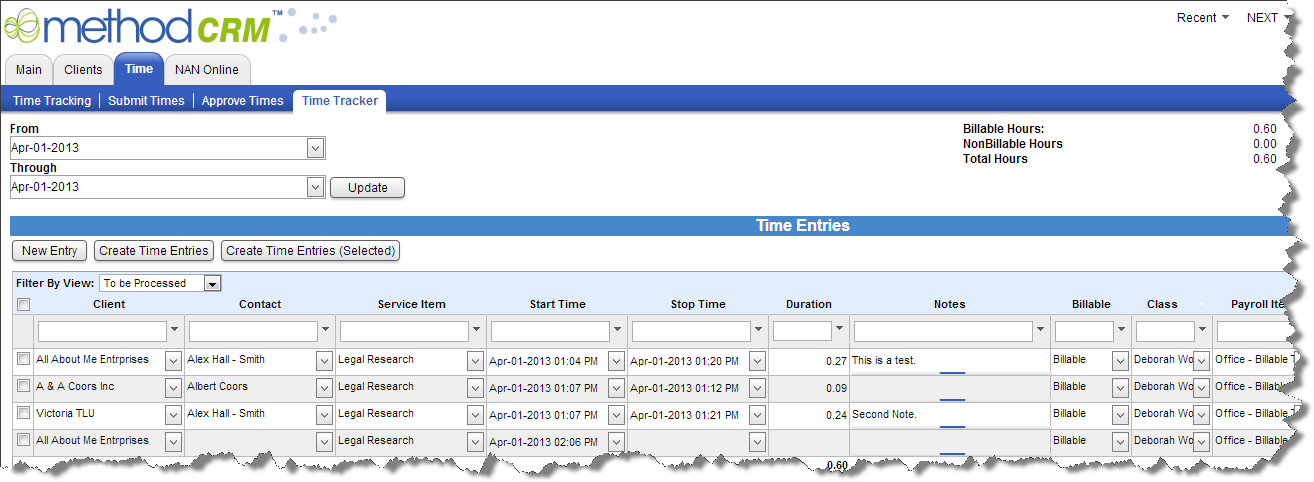This screenshot has height=482, width=1314.
Task: Open filter arrow under Notes column
Action: pyautogui.click(x=1040, y=330)
